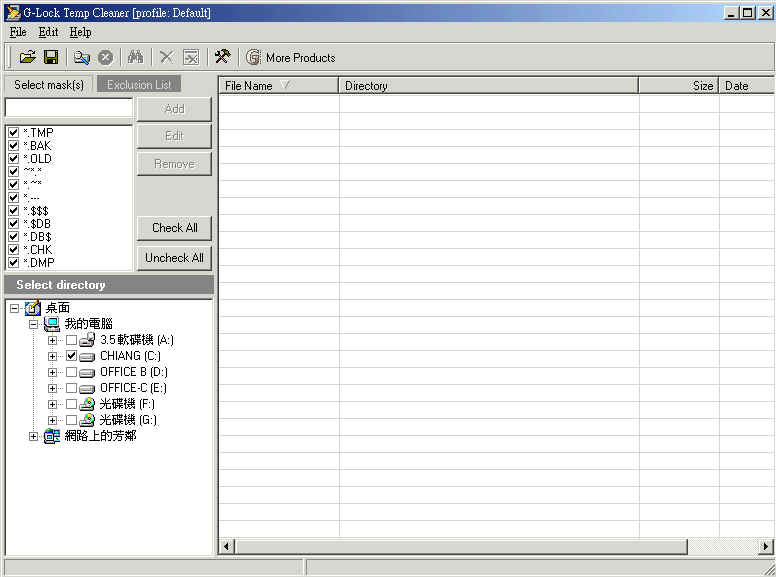Expand the CD drive (G:) node
Screen dimensions: 776x577
52,421
